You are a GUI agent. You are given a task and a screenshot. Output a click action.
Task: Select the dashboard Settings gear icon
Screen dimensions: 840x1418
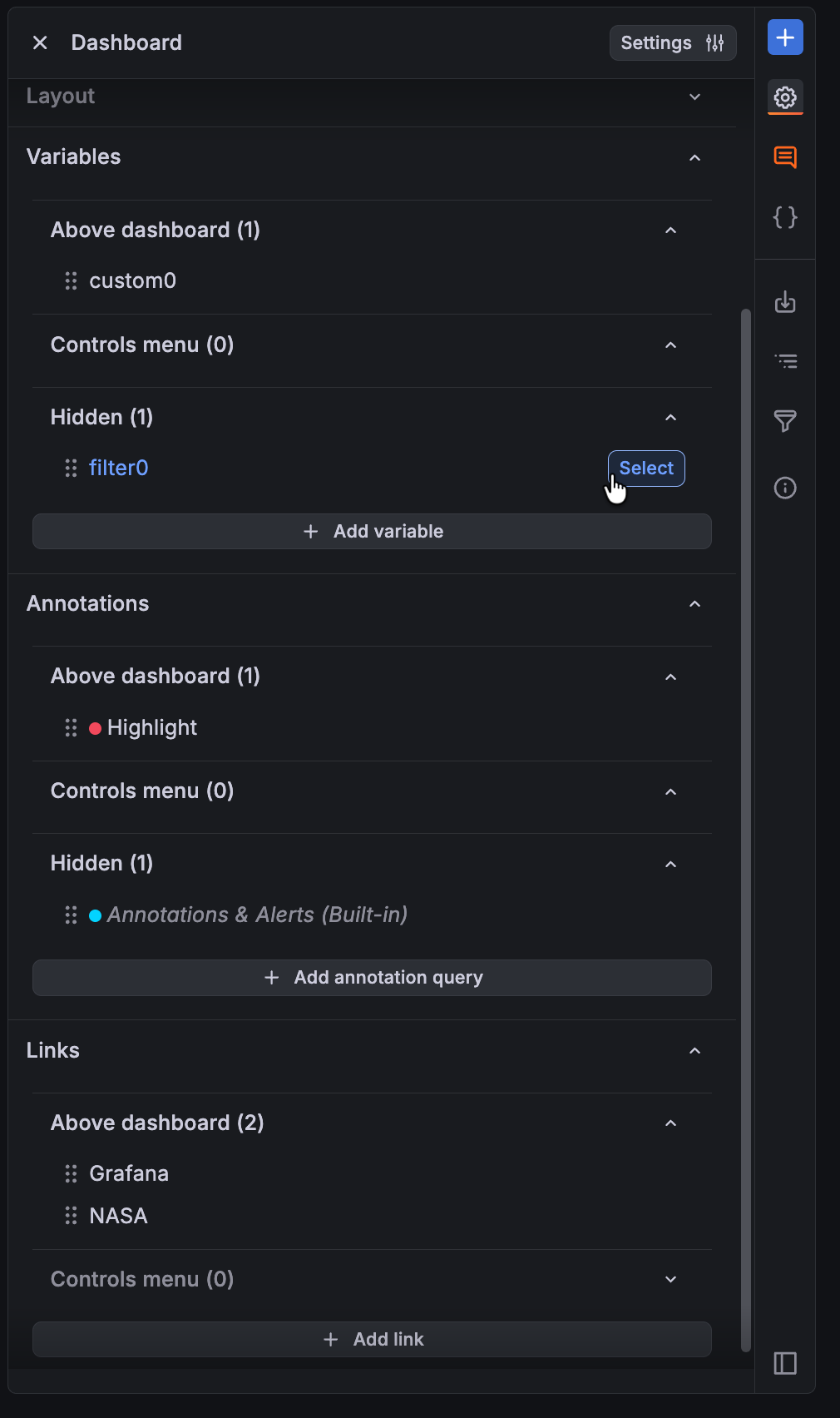(x=785, y=97)
